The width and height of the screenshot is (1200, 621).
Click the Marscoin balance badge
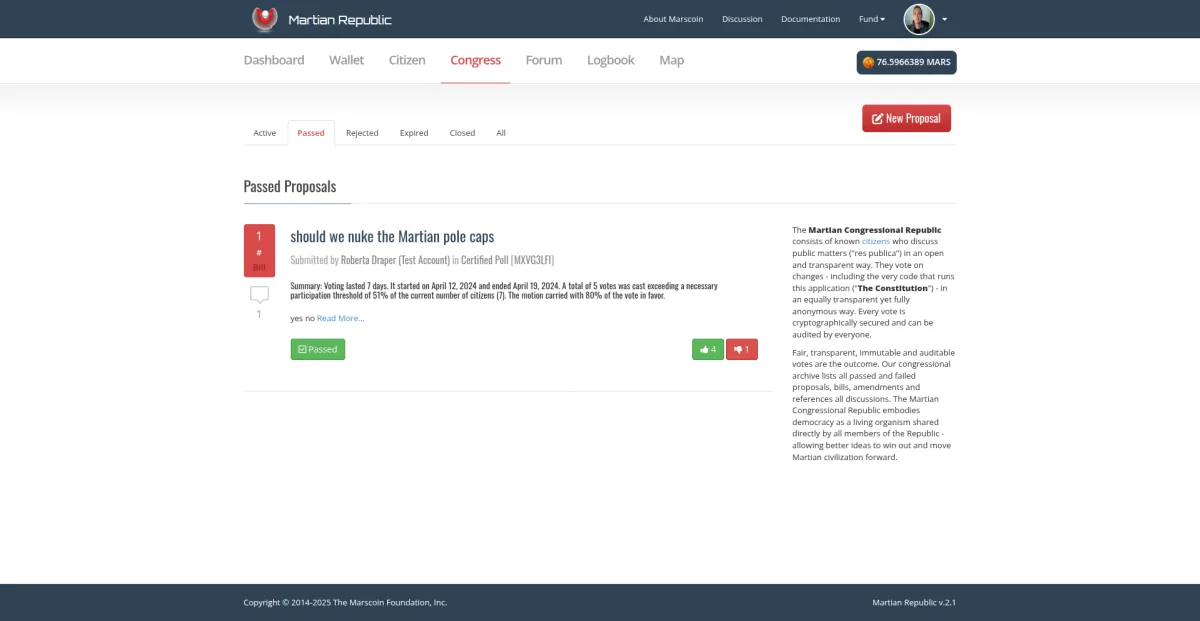pyautogui.click(x=906, y=62)
